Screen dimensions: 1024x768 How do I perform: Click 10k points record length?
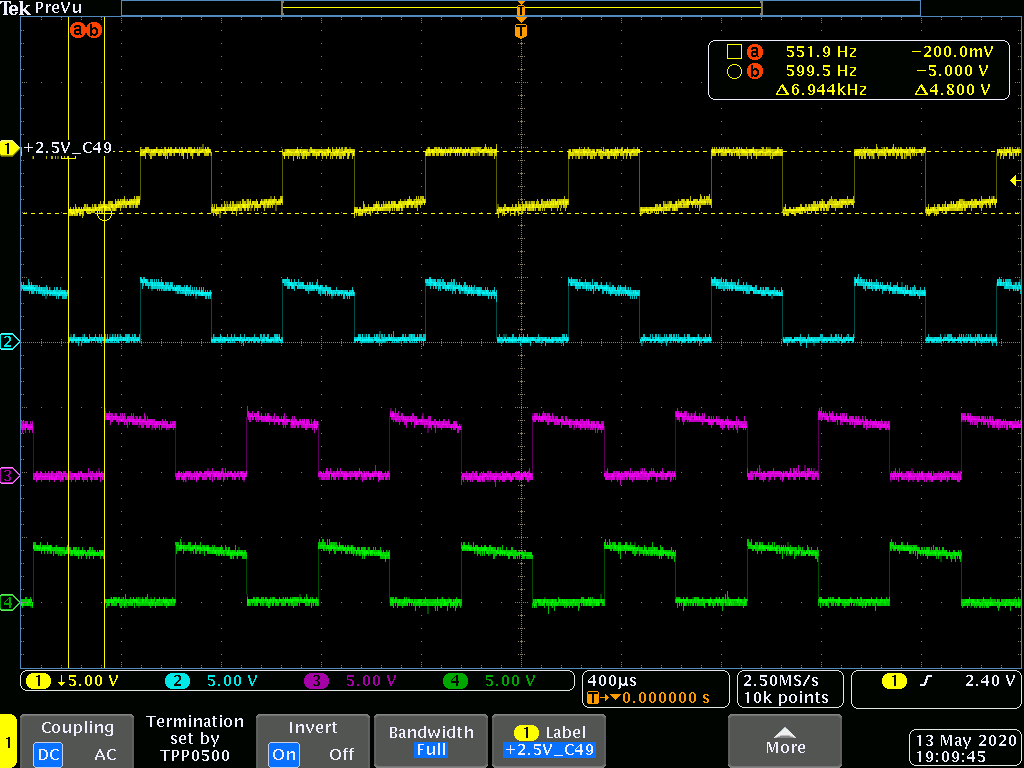pos(786,698)
